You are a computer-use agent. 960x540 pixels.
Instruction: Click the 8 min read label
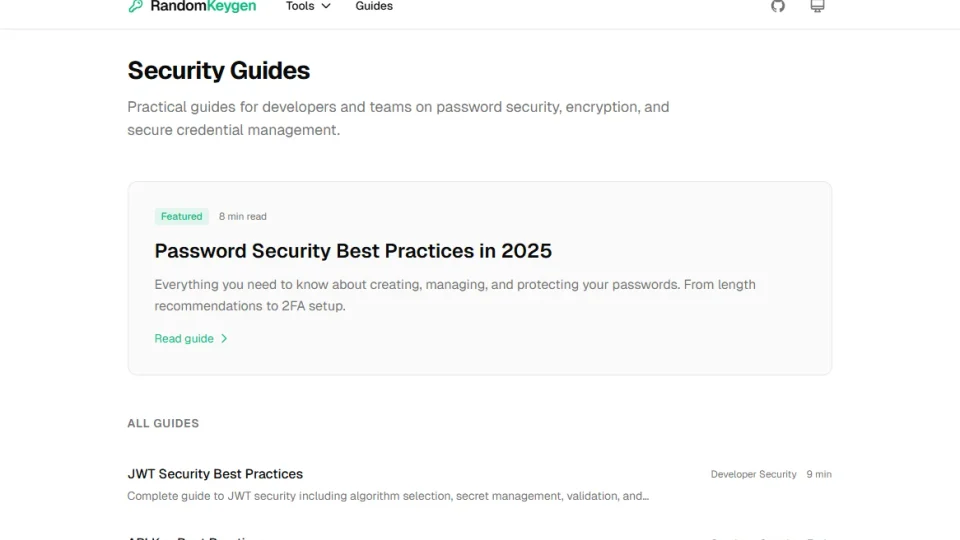coord(243,216)
